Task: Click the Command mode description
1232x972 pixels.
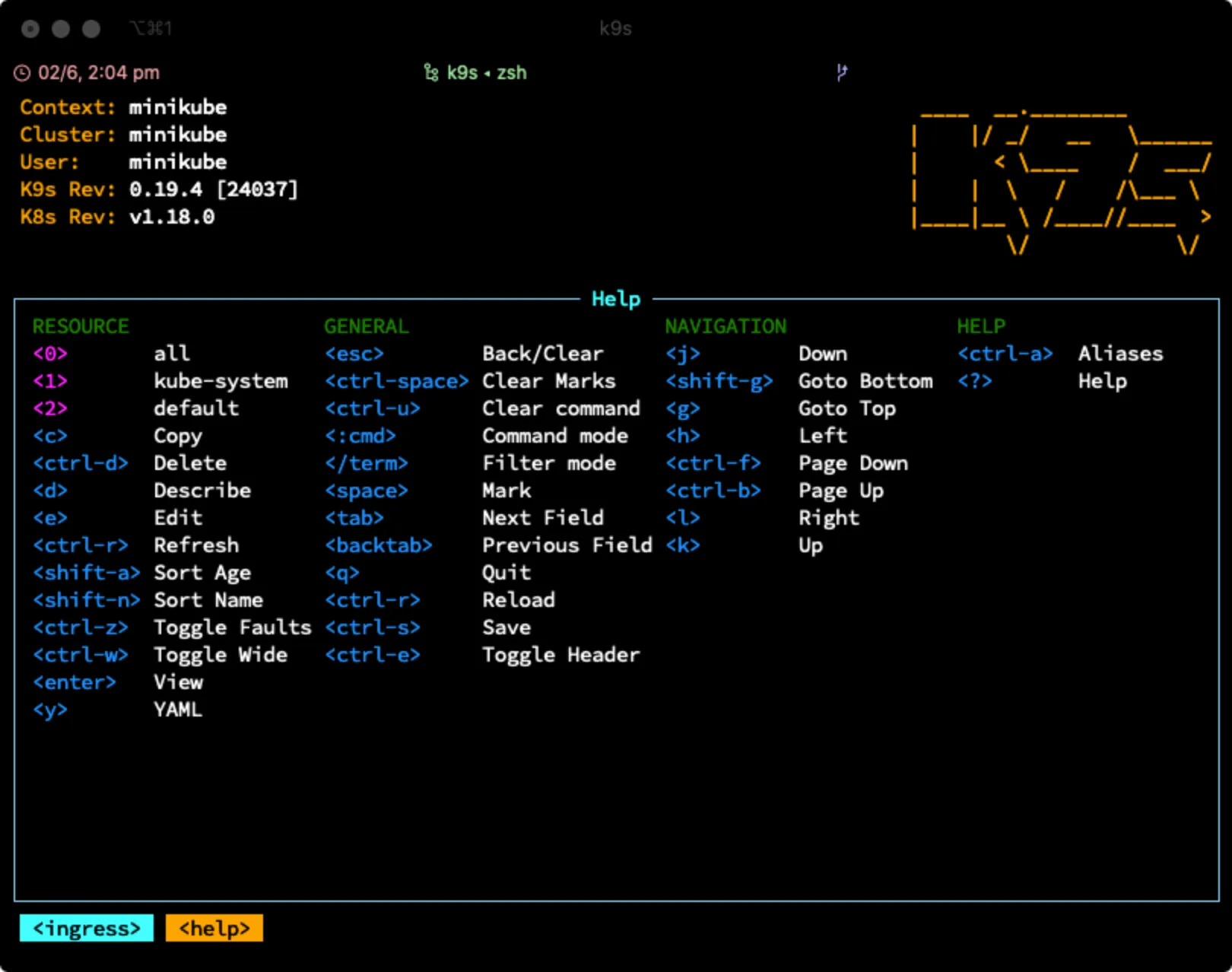Action: pos(555,436)
